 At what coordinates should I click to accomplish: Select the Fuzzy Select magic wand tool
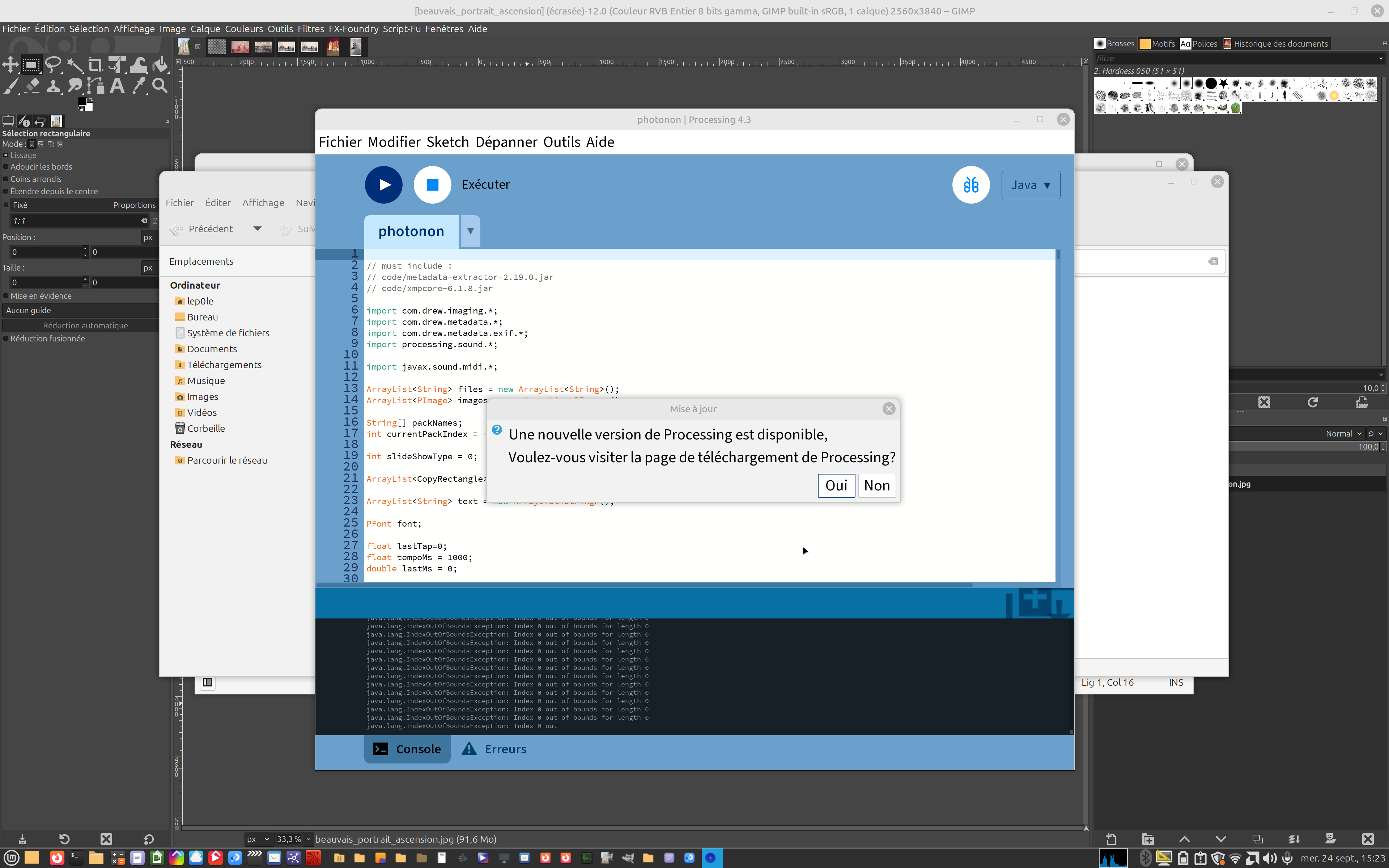pyautogui.click(x=75, y=65)
